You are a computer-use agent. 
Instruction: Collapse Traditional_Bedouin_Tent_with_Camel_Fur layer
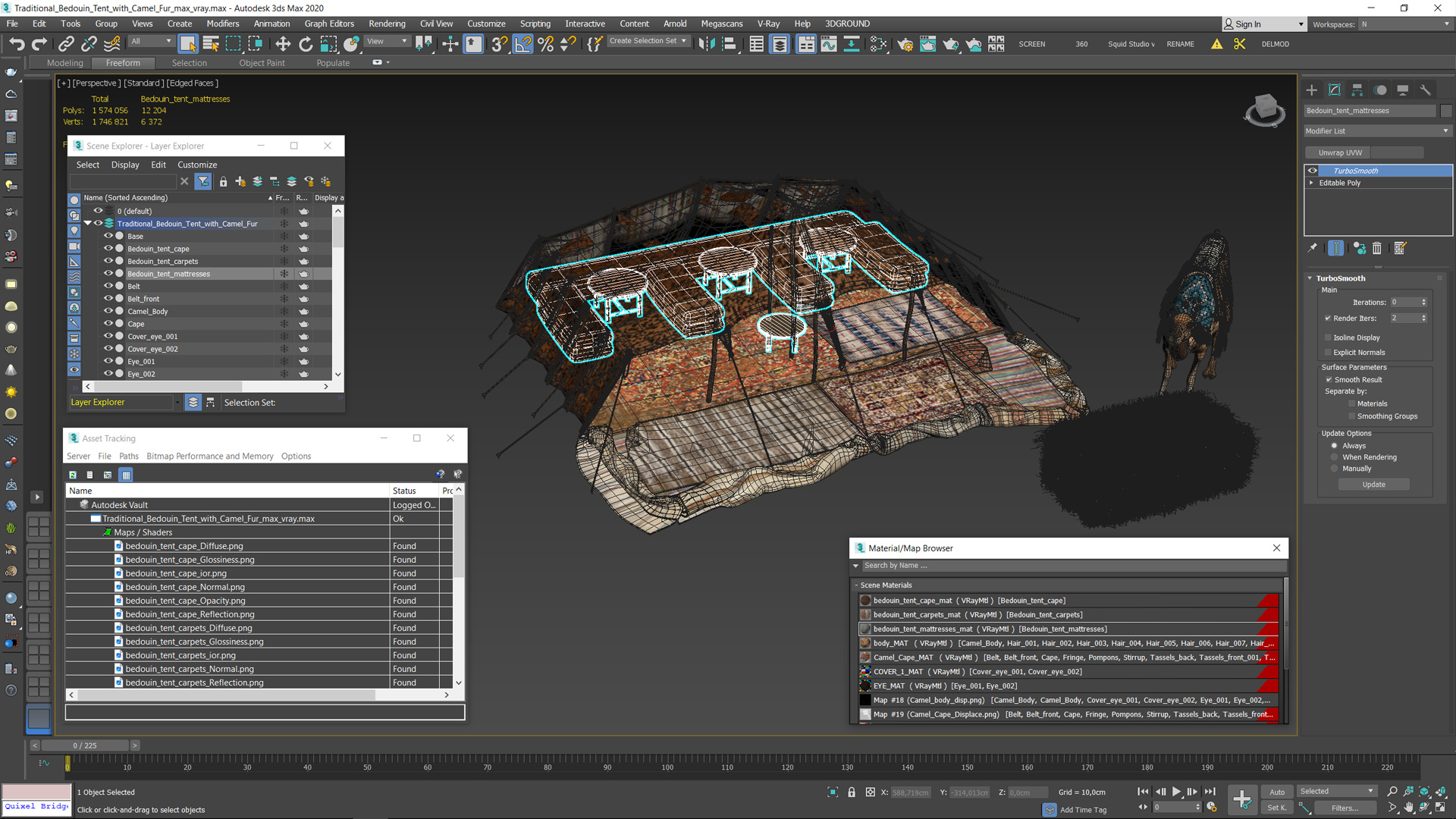pyautogui.click(x=88, y=223)
